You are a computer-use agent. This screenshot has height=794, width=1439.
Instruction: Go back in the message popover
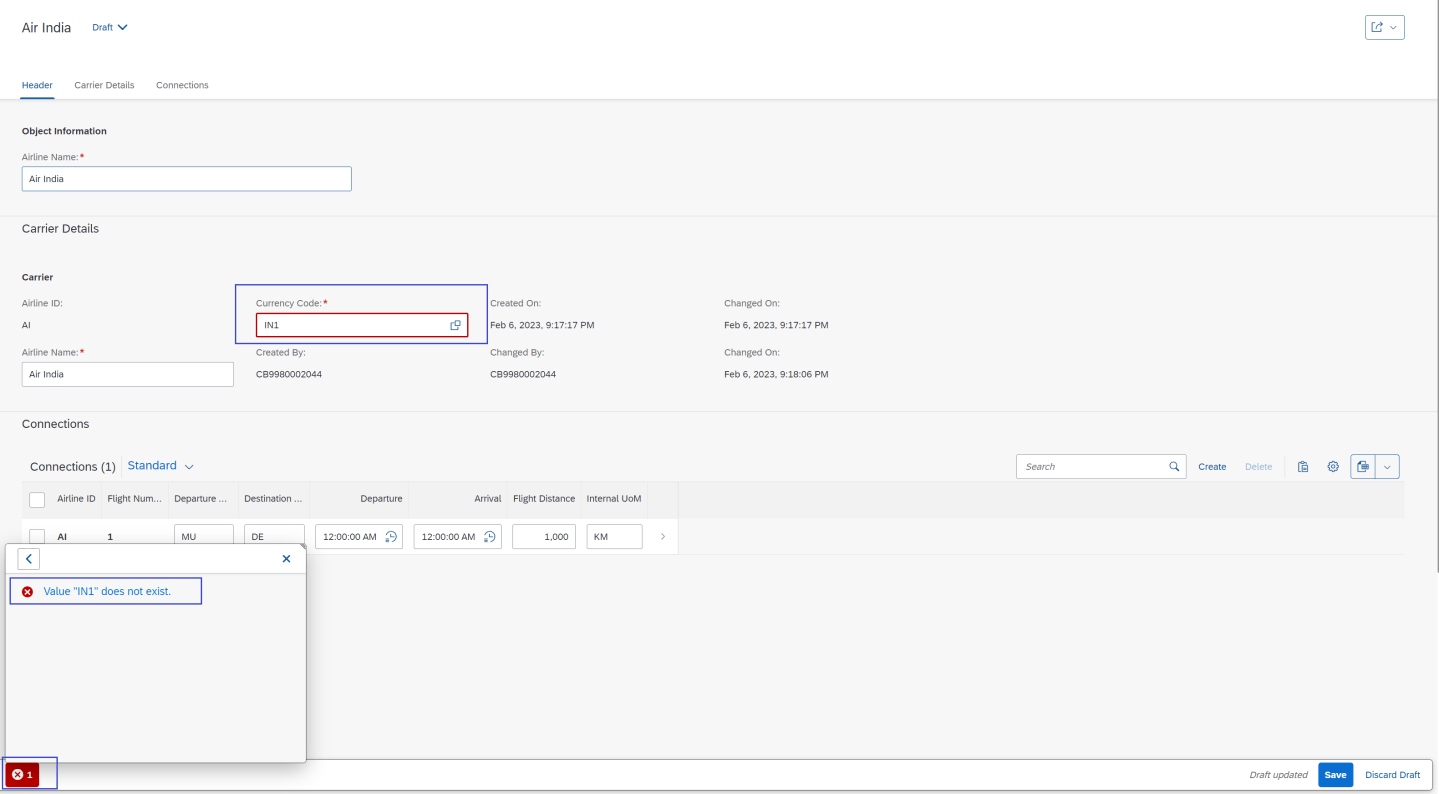coord(28,559)
